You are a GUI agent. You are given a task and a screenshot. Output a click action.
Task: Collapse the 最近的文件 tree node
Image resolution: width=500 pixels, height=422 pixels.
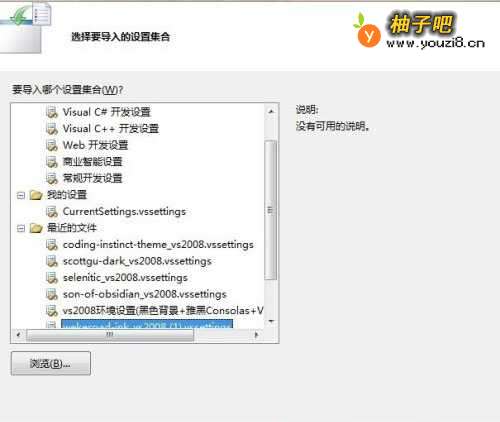click(21, 228)
